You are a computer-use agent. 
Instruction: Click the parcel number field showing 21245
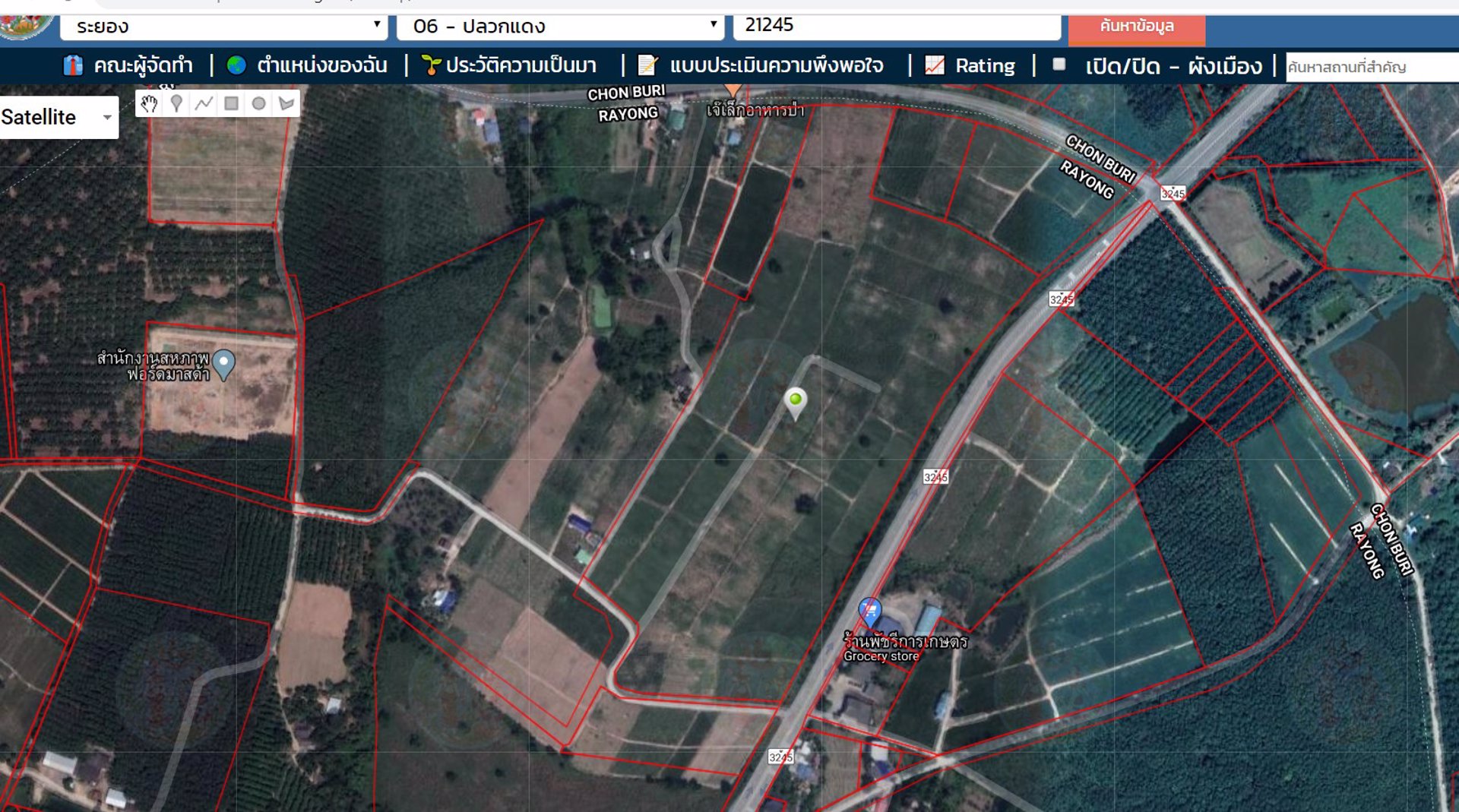pyautogui.click(x=896, y=27)
